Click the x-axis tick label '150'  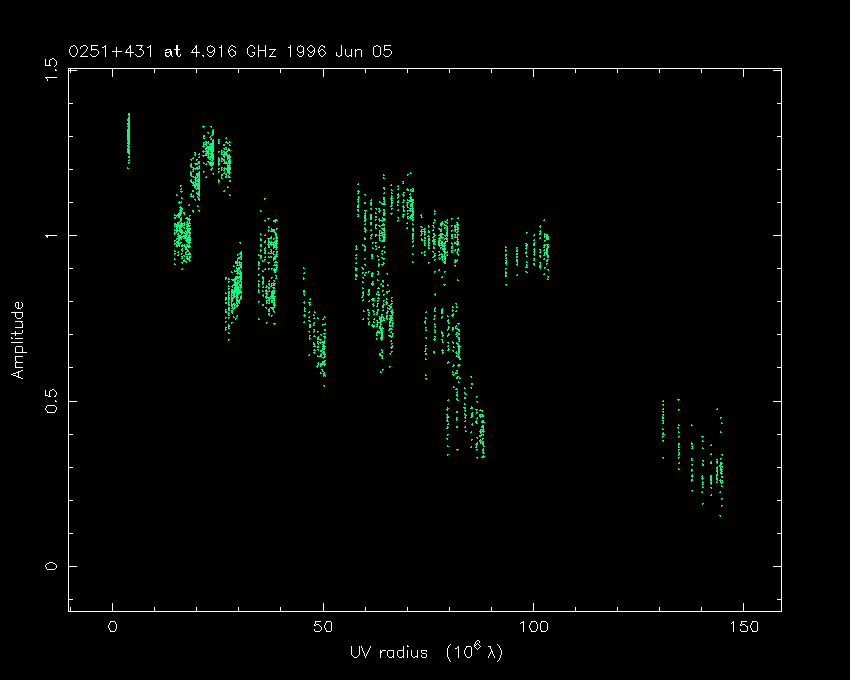pyautogui.click(x=743, y=627)
